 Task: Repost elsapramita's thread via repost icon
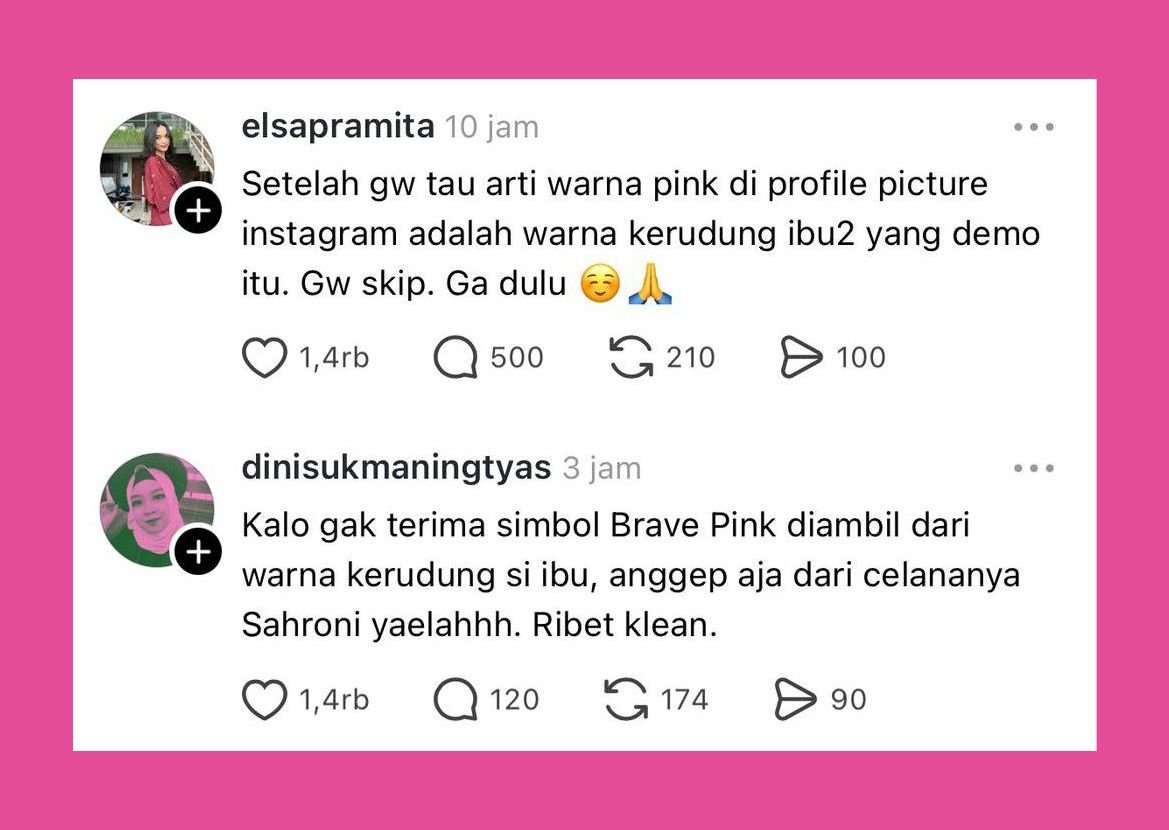[x=631, y=357]
